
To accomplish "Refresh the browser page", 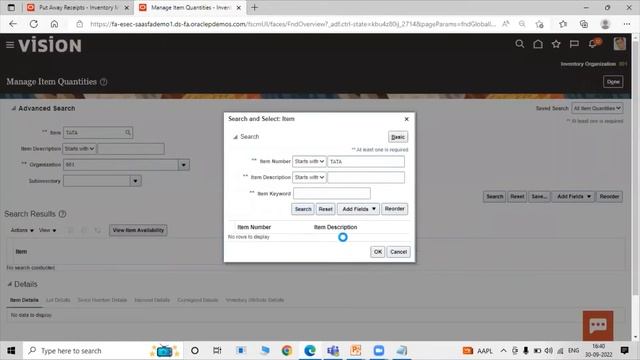I will click(x=34, y=24).
